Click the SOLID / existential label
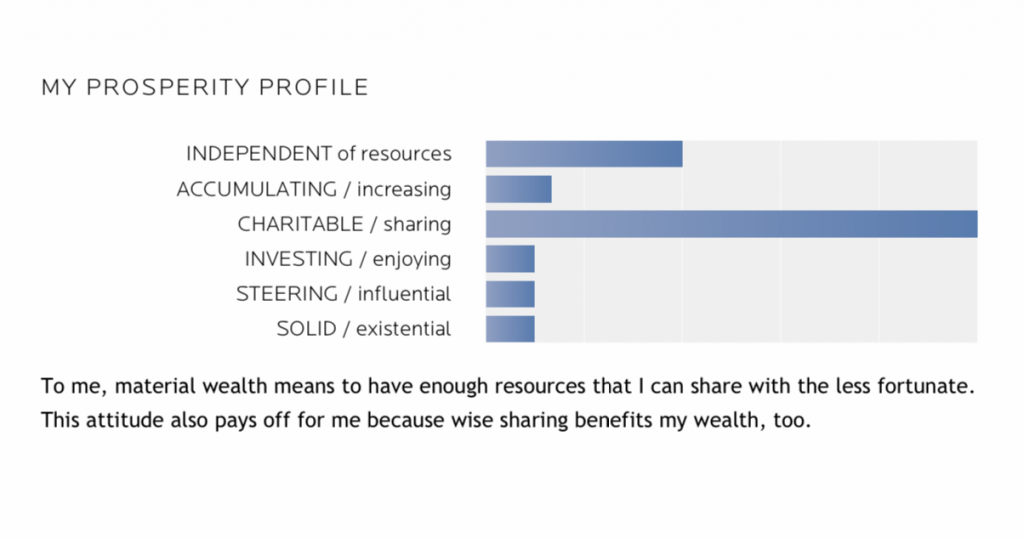The width and height of the screenshot is (1024, 538). pyautogui.click(x=363, y=329)
